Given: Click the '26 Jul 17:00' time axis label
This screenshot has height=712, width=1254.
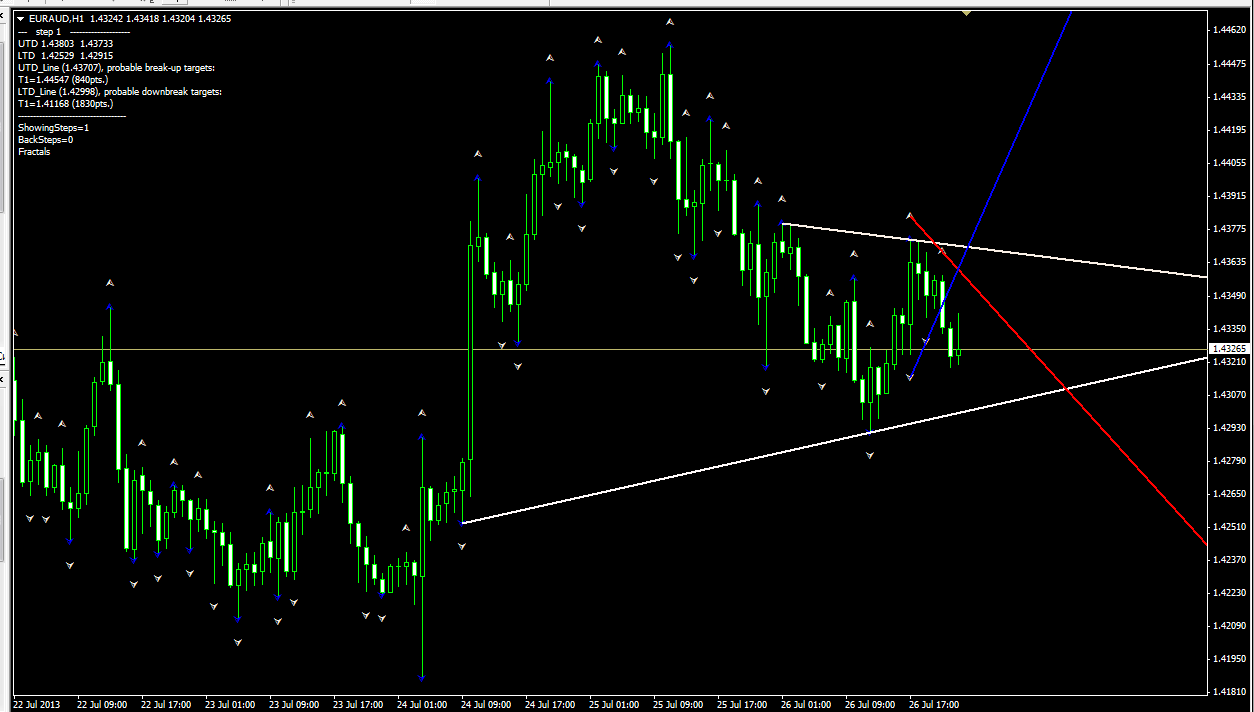Looking at the screenshot, I should coord(934,704).
